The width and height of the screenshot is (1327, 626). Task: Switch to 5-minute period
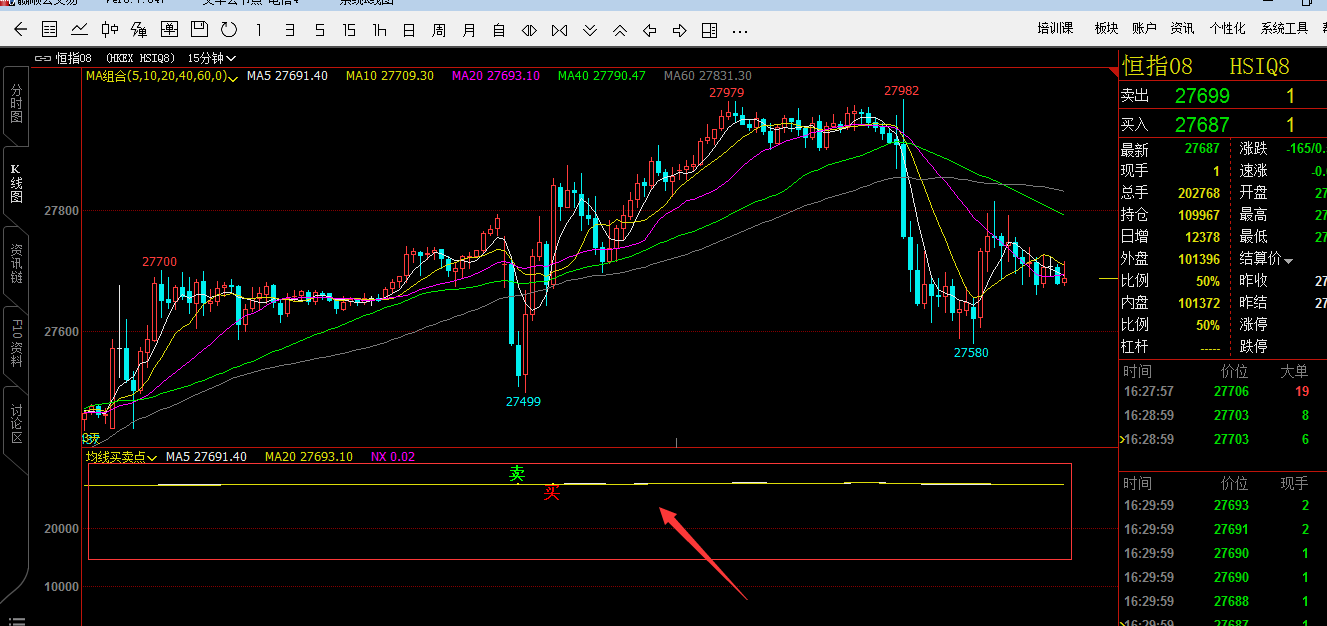(x=319, y=30)
